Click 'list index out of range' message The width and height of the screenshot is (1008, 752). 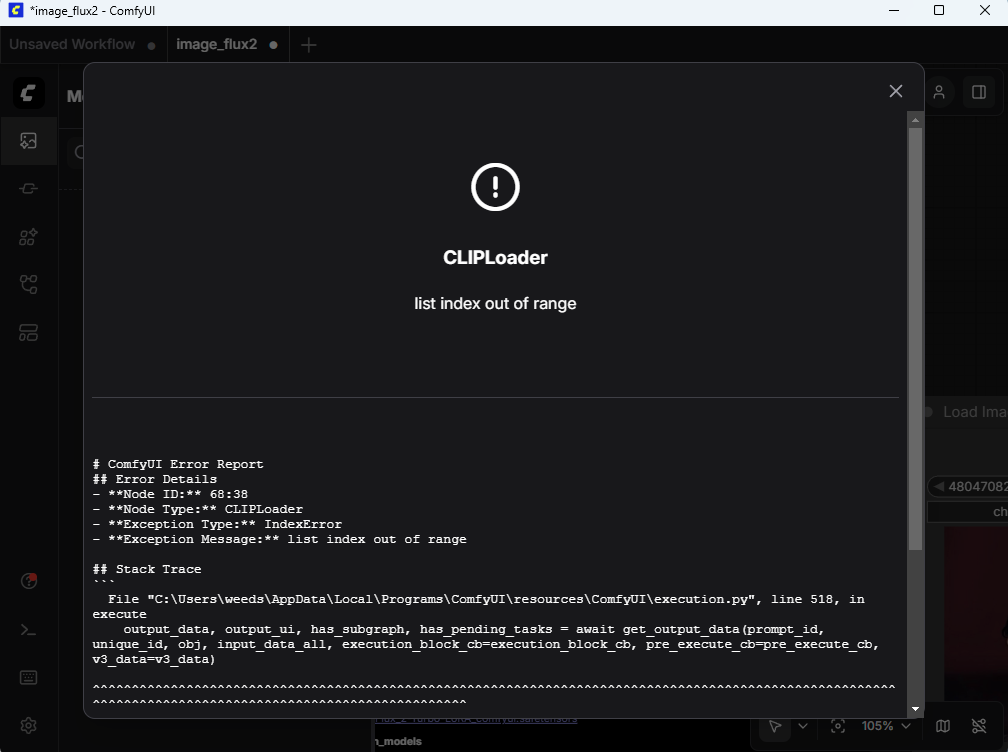[x=495, y=303]
